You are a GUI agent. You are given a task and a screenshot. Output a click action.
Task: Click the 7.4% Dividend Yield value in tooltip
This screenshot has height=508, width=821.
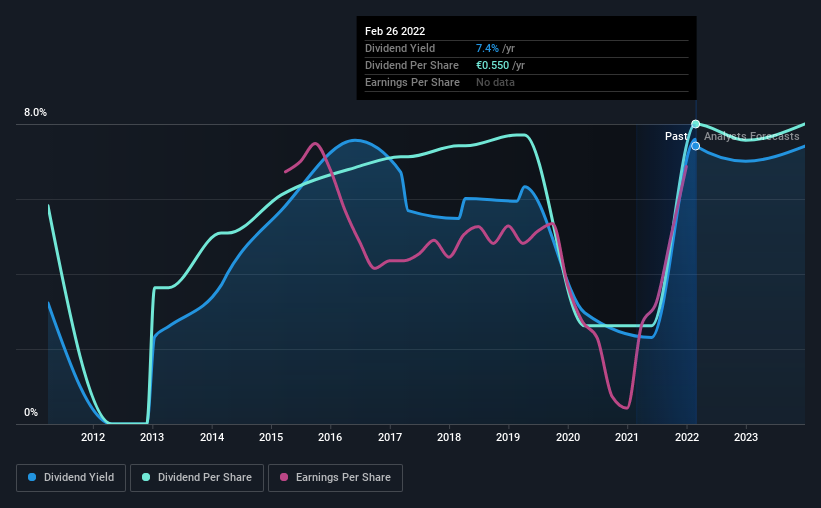[487, 48]
